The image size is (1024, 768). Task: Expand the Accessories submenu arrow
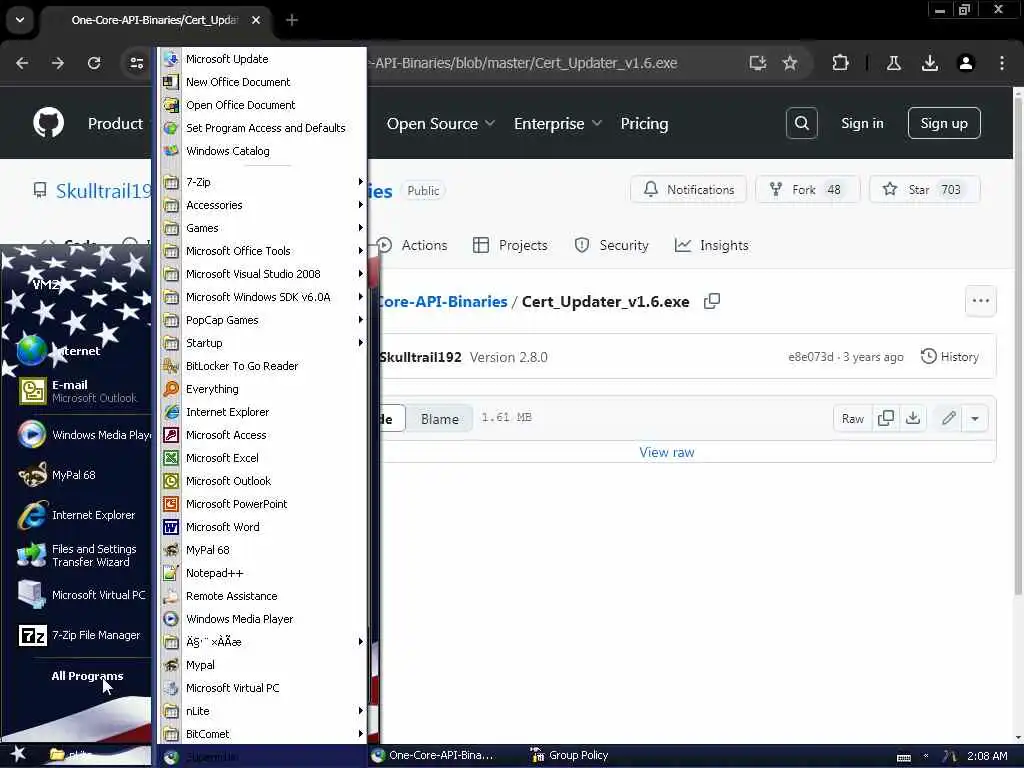point(360,204)
